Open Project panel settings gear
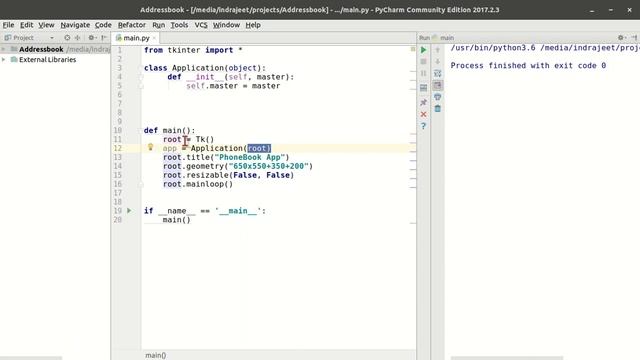 (92, 38)
